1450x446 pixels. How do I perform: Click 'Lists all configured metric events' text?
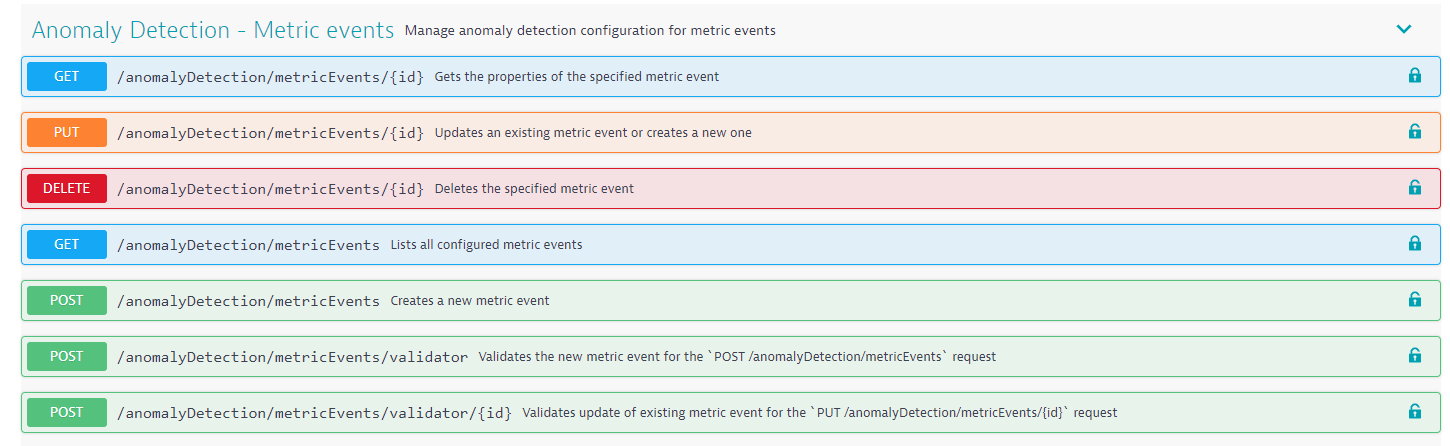[x=486, y=245]
